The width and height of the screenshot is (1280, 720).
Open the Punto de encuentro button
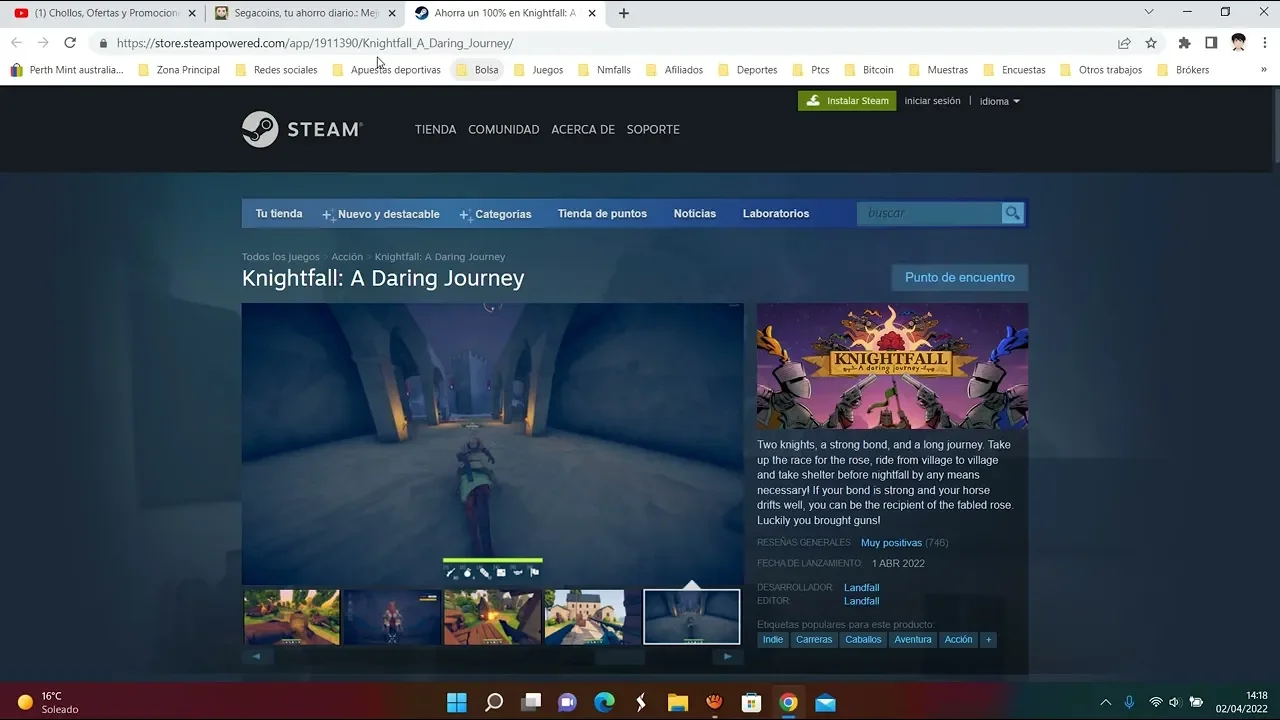tap(960, 278)
